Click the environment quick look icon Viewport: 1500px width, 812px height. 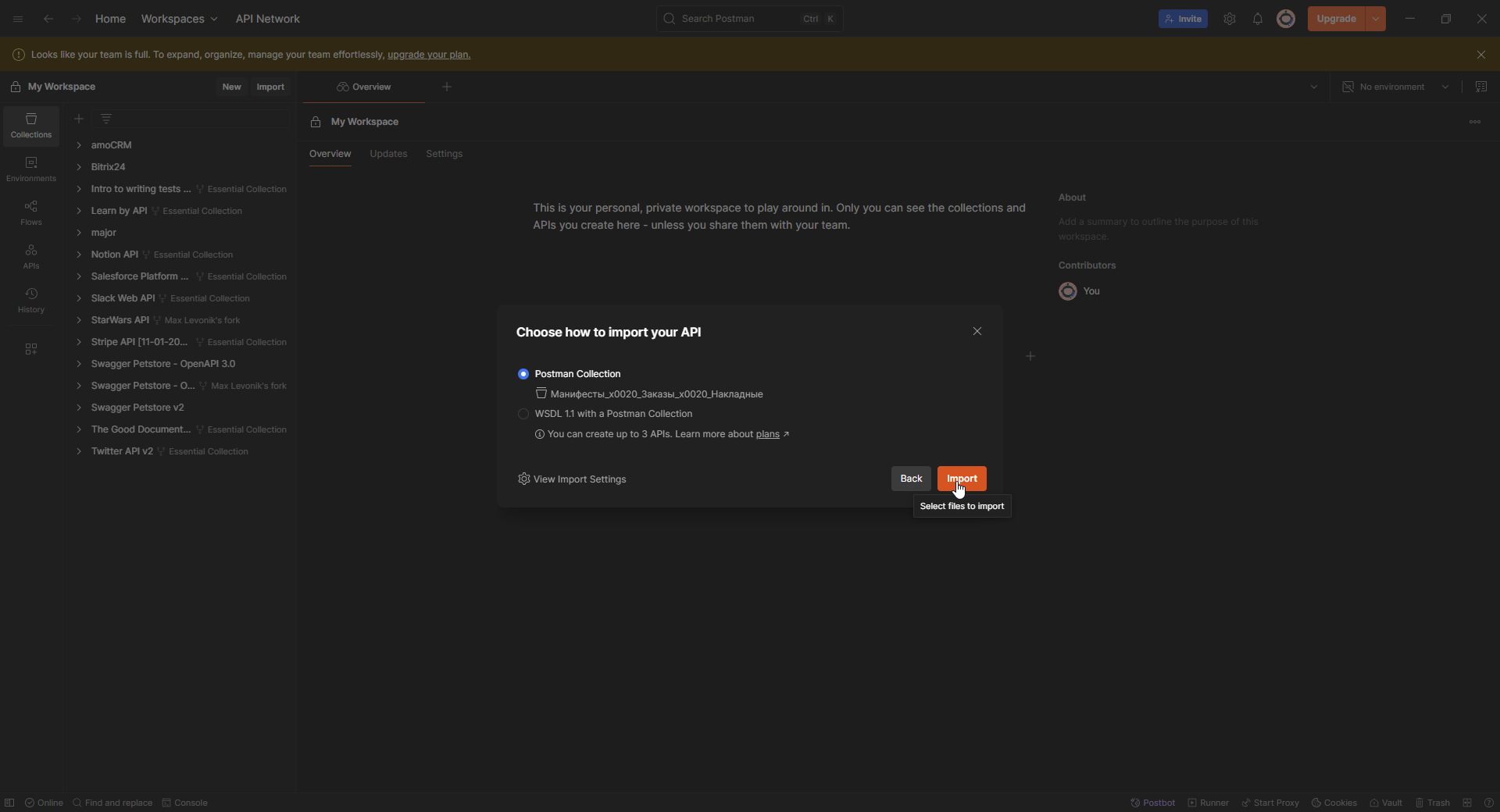(1481, 87)
